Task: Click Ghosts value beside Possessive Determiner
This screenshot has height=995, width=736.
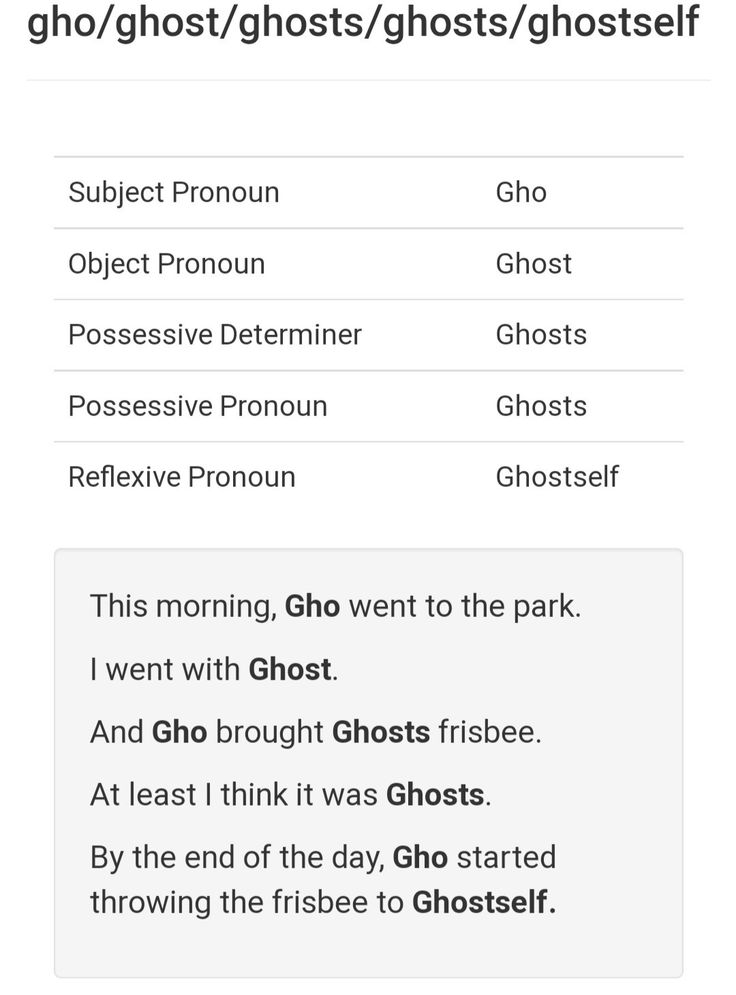Action: [x=541, y=334]
